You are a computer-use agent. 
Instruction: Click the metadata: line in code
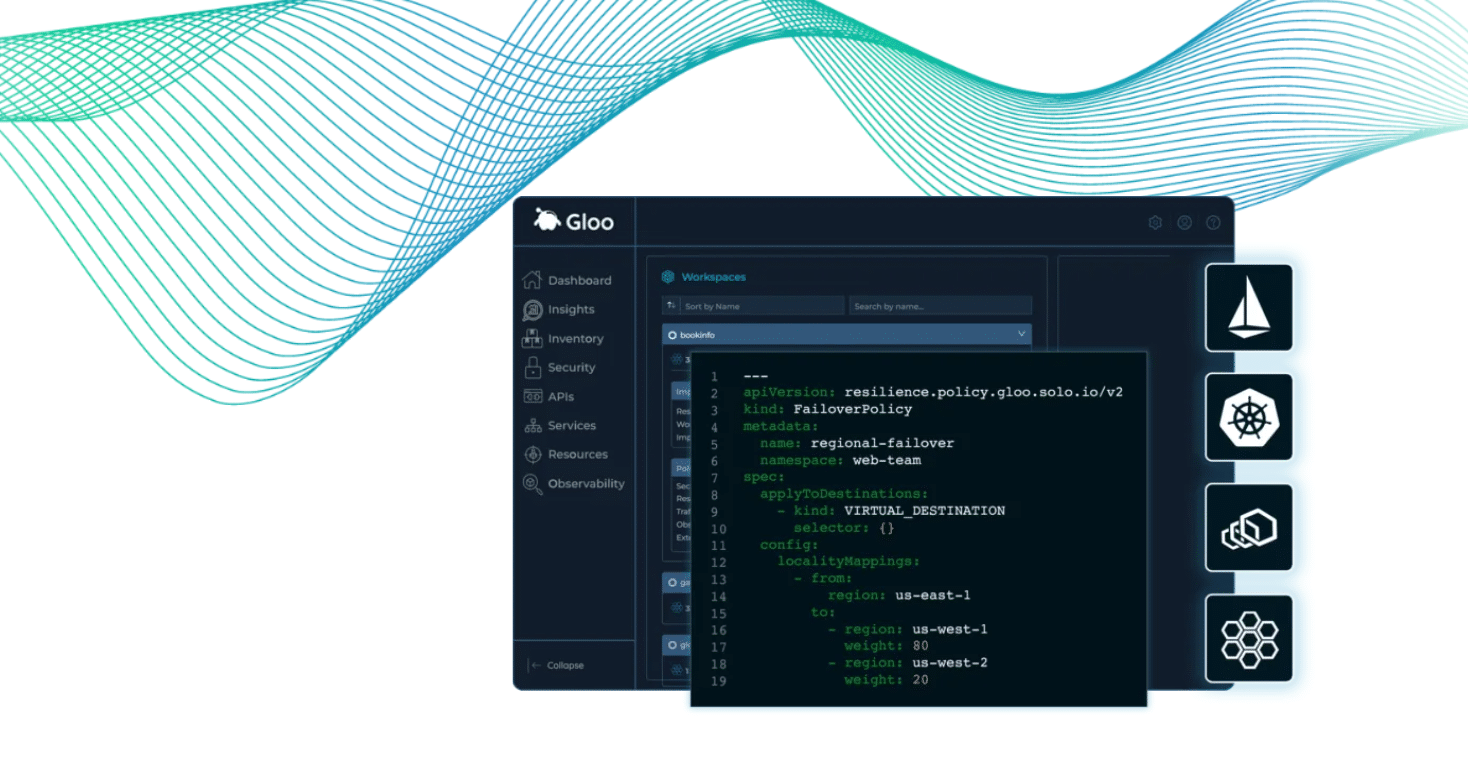click(781, 426)
